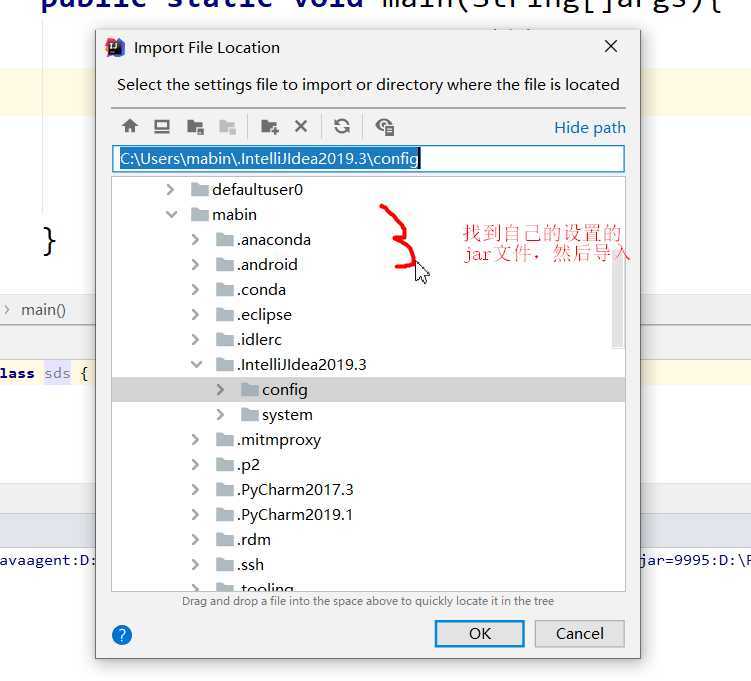Expand the .anaconda folder
Viewport: 751px width, 681px height.
pyautogui.click(x=195, y=239)
